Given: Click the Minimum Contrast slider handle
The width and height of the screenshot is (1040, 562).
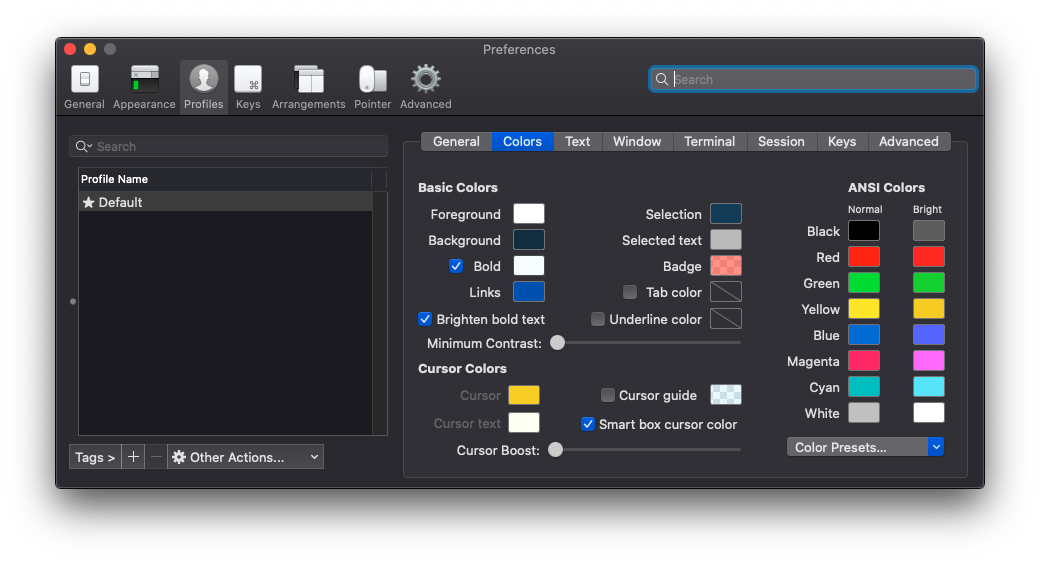Looking at the screenshot, I should point(558,342).
